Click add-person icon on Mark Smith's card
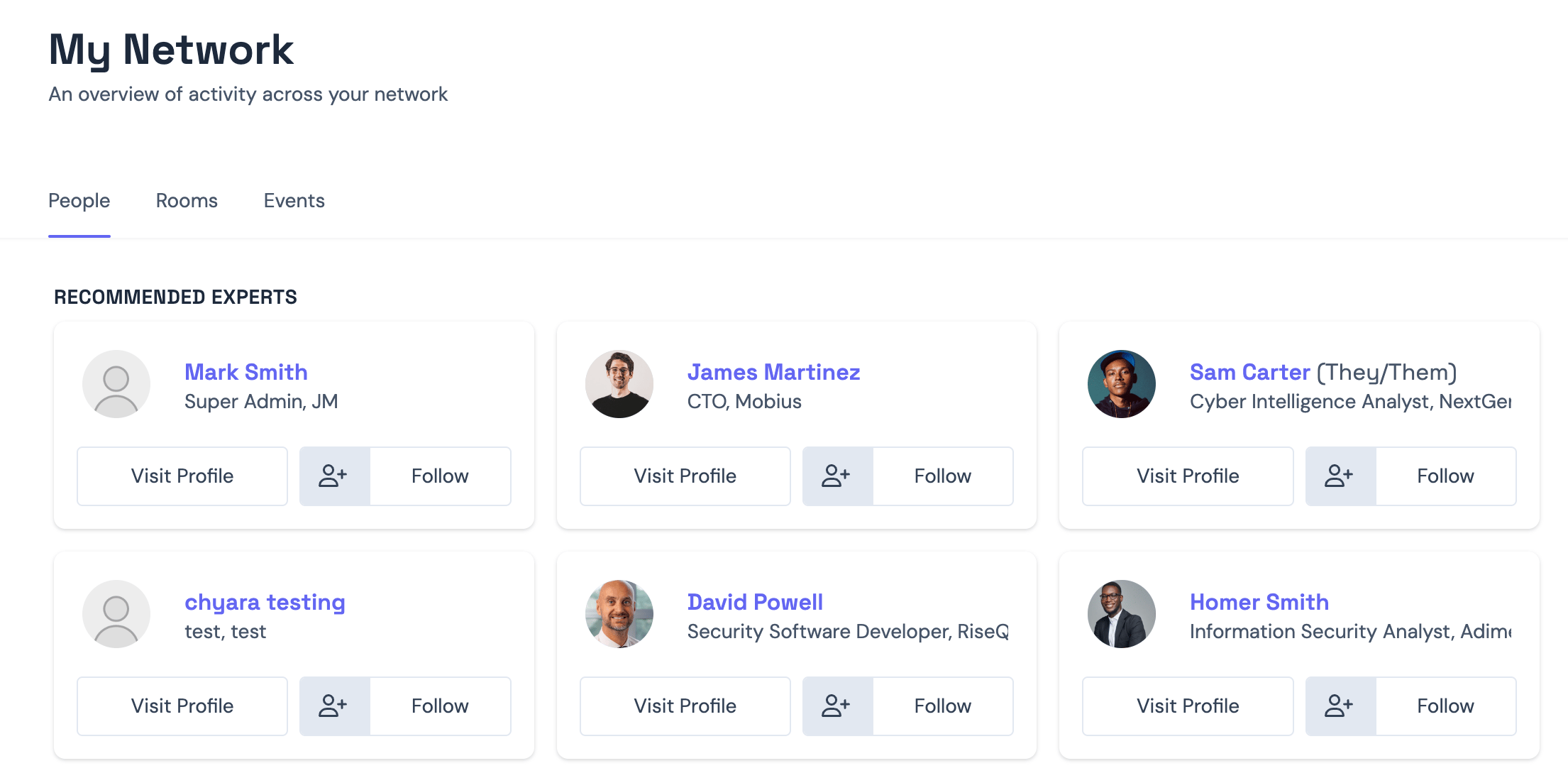 (x=333, y=476)
